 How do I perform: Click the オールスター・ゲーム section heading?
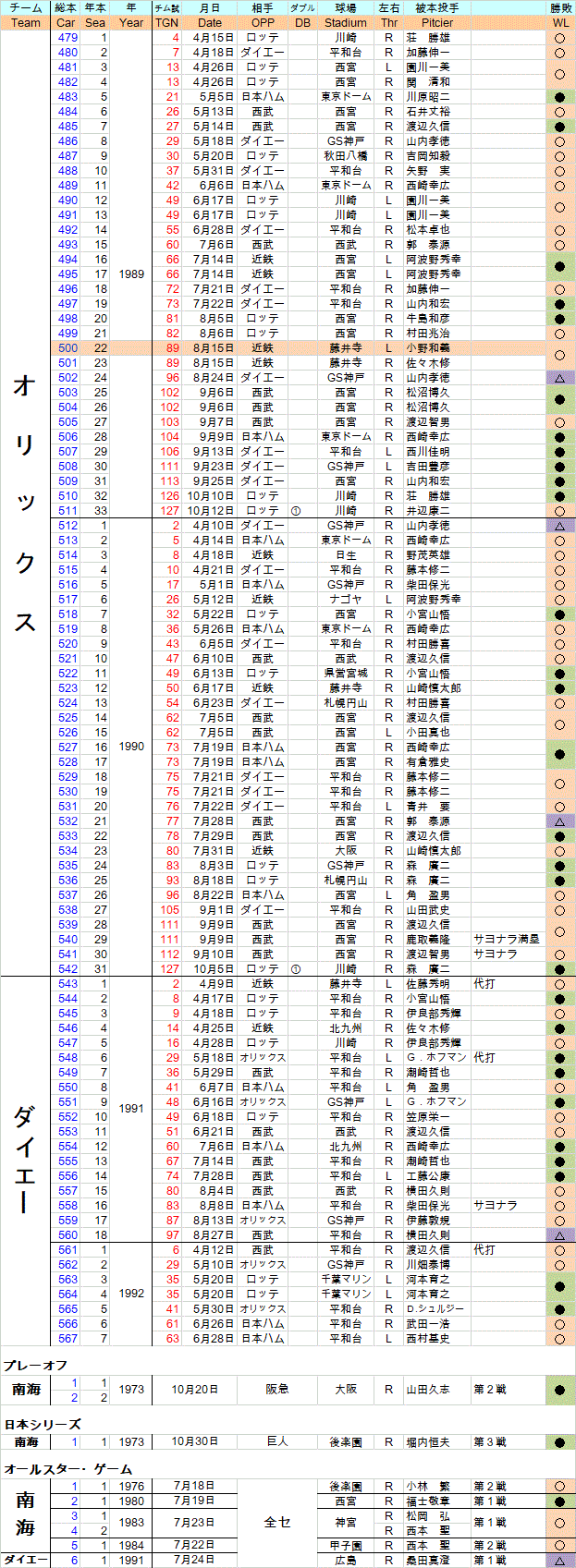click(x=67, y=1469)
